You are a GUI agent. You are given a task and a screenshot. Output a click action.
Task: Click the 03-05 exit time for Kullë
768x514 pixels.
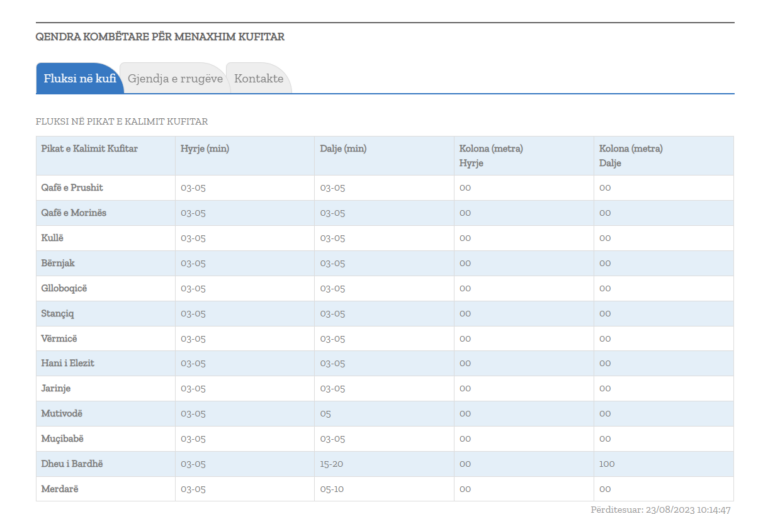point(333,238)
